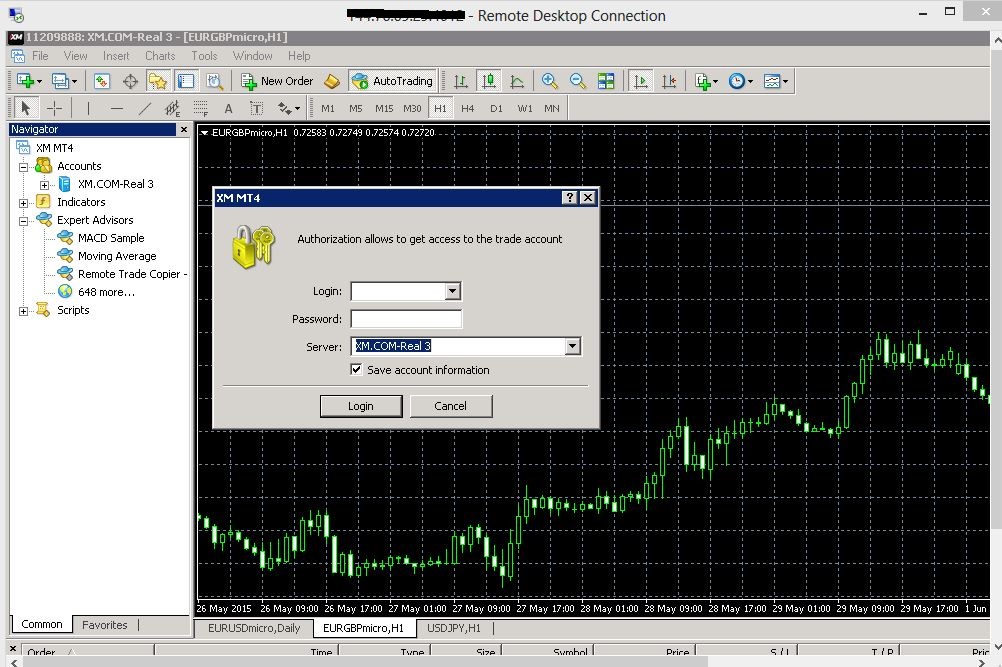Open the New Chart toolbar icon
This screenshot has width=1002, height=667.
tap(29, 81)
